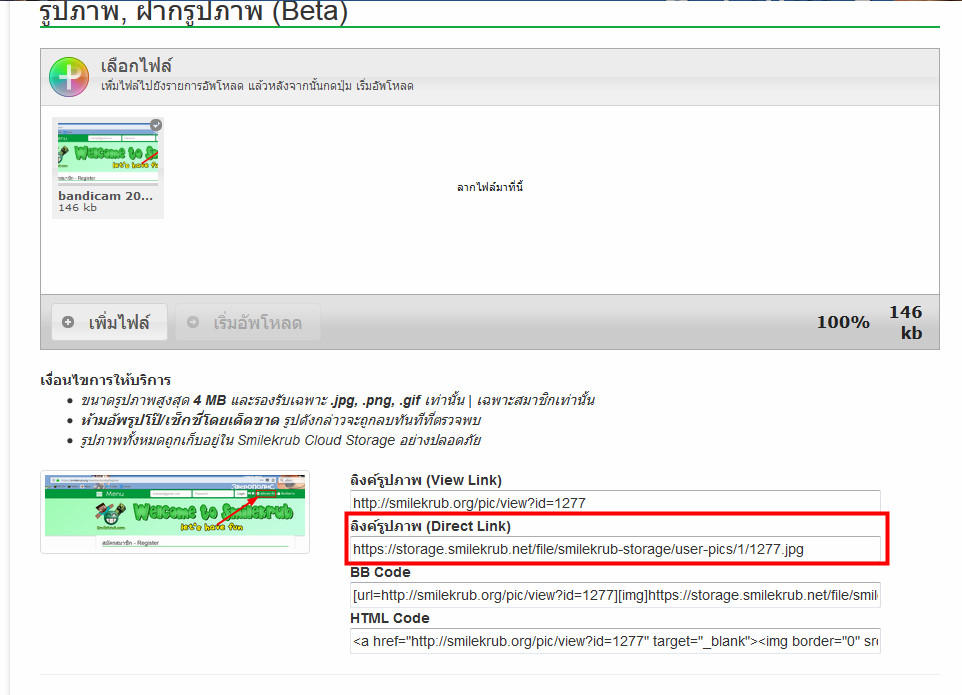Click the arrow icon inside the เริ่มอัพโหลด button
The image size is (962, 695).
coord(193,322)
